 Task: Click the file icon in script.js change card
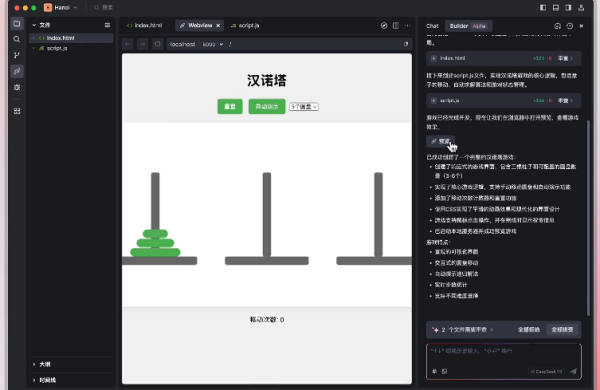[434, 101]
